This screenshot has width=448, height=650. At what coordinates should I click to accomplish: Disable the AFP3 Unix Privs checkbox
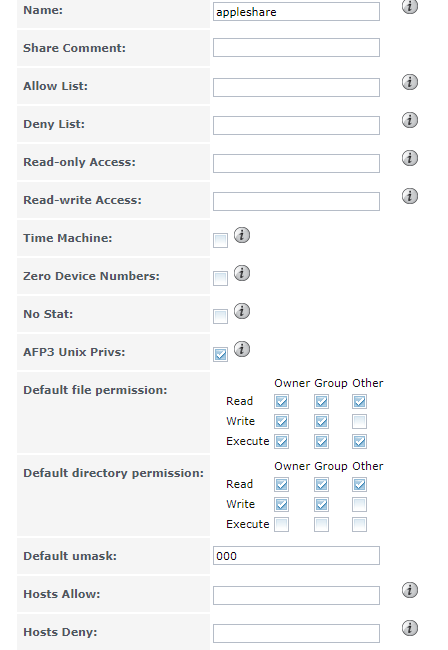click(x=220, y=354)
